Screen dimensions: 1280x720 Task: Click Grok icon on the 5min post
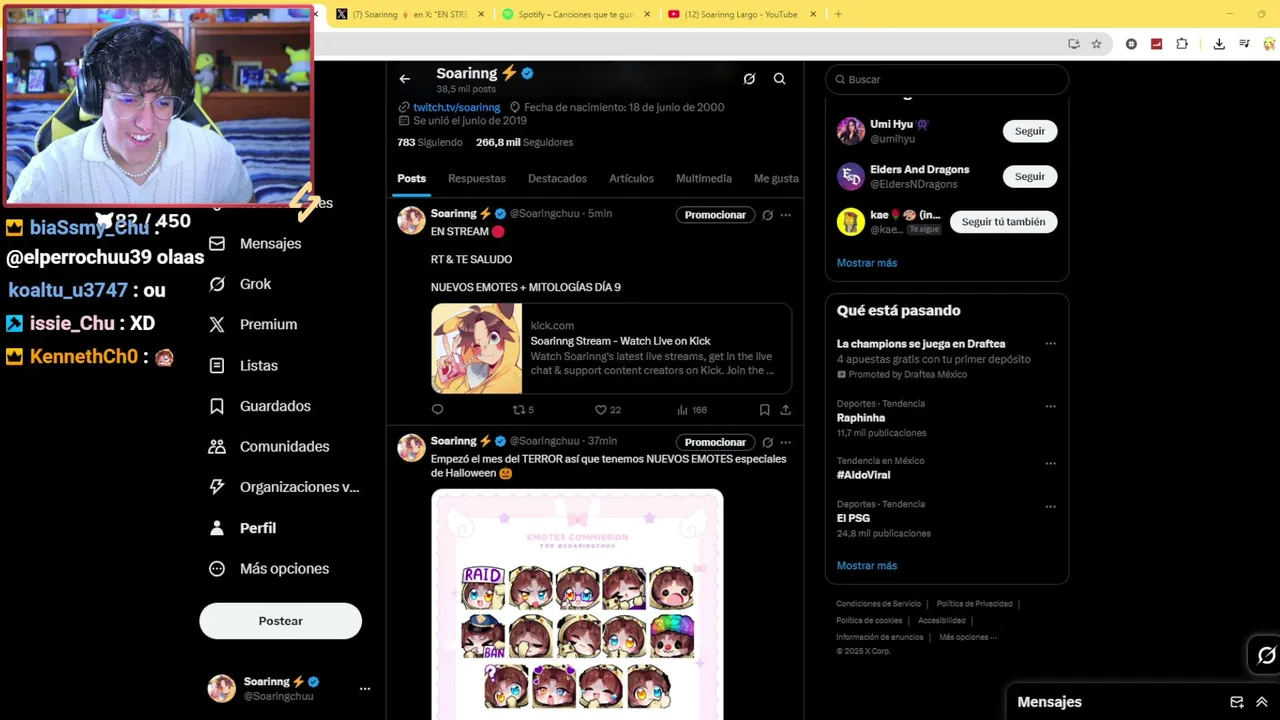click(x=768, y=215)
